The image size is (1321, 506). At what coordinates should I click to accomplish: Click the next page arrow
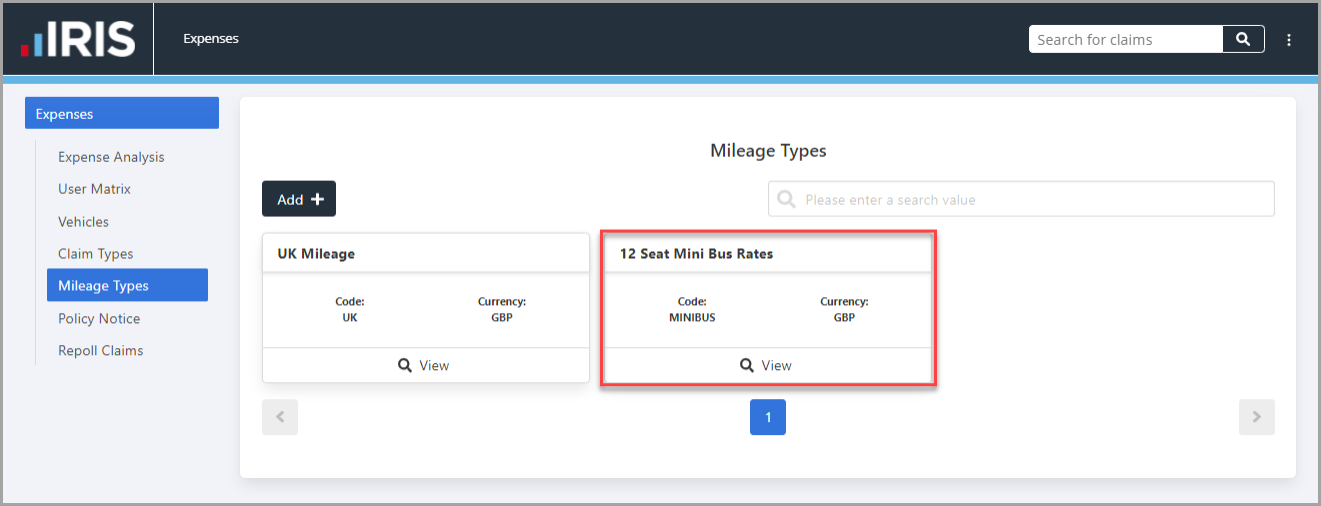coord(1257,417)
